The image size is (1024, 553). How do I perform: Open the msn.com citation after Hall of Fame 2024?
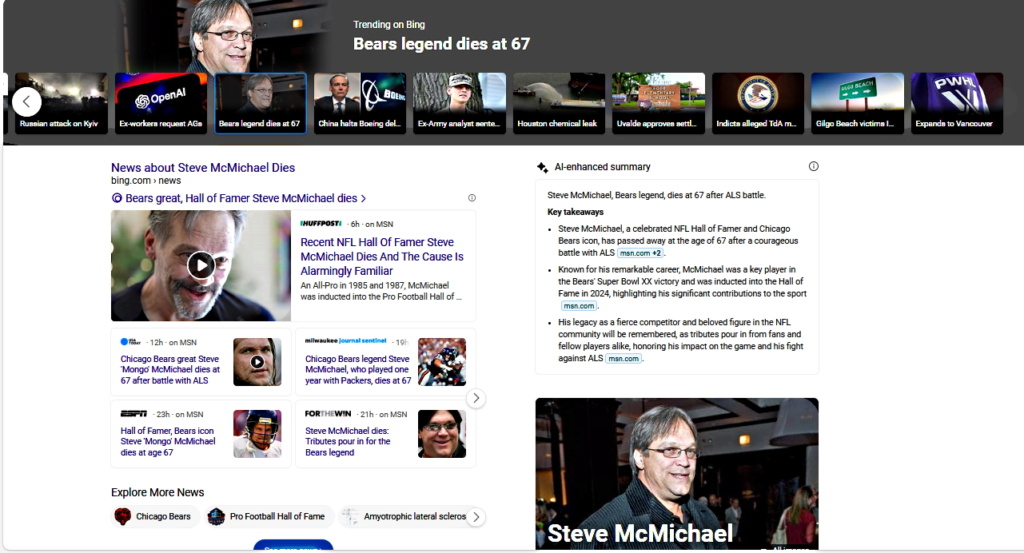pos(579,306)
